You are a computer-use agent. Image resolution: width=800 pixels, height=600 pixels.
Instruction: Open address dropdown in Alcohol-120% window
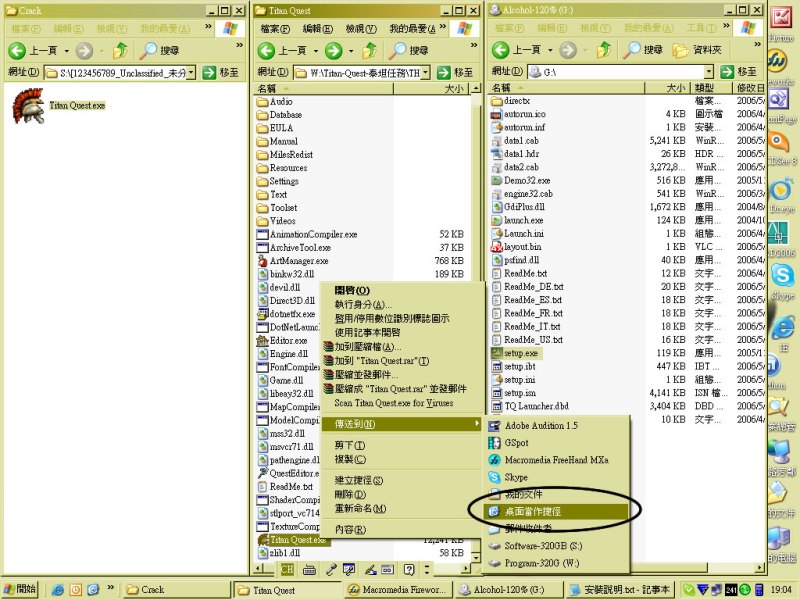709,72
